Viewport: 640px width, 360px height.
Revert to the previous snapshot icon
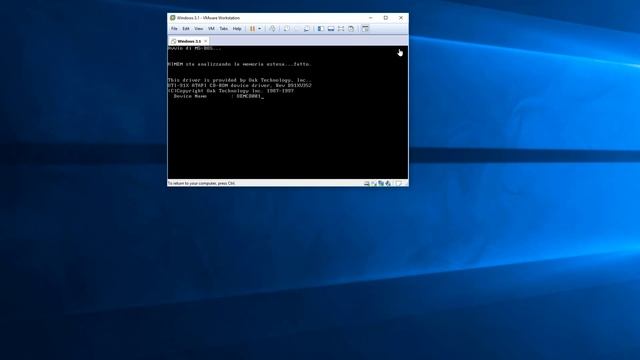(297, 29)
